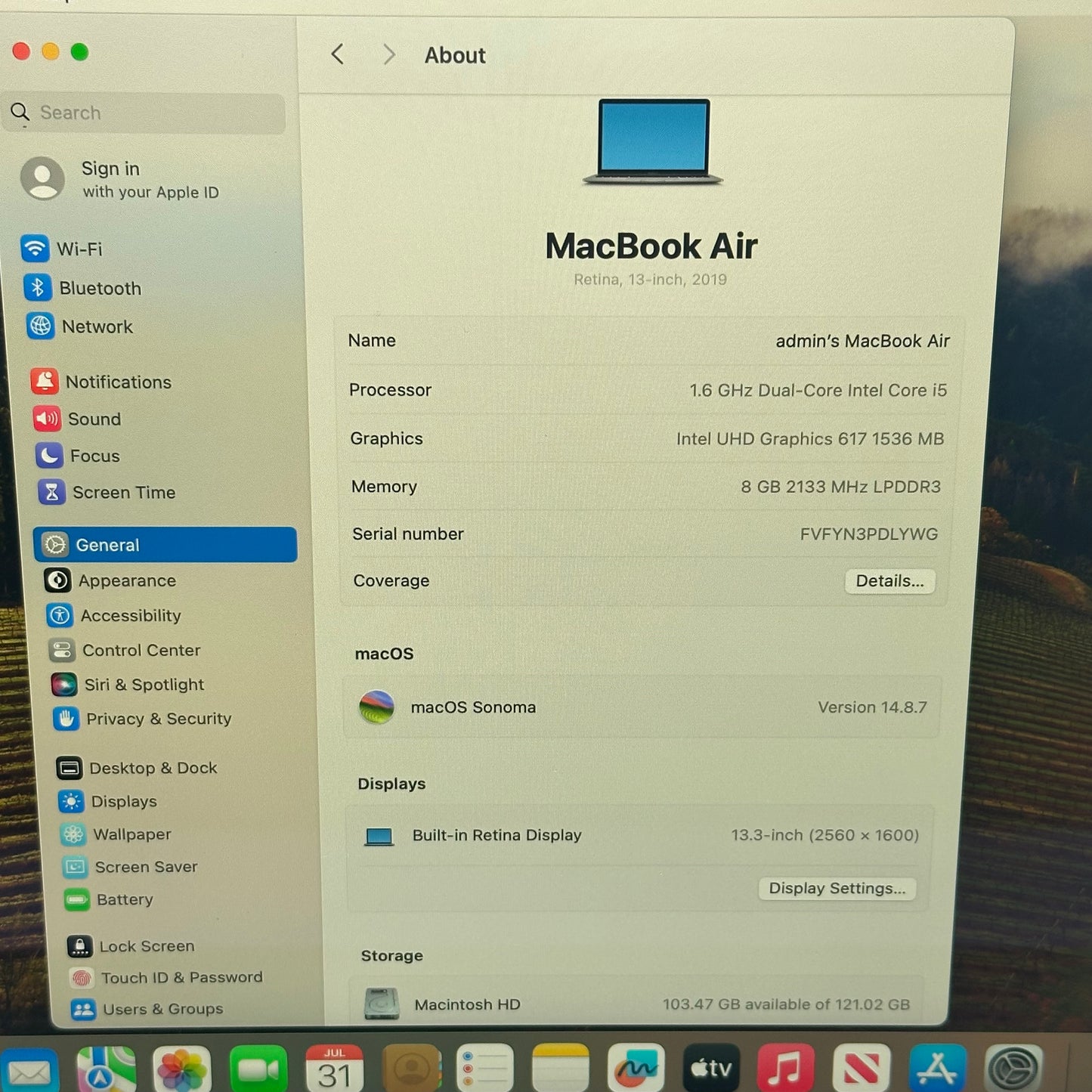Open the Screen Saver icon
The width and height of the screenshot is (1092, 1092).
click(75, 867)
